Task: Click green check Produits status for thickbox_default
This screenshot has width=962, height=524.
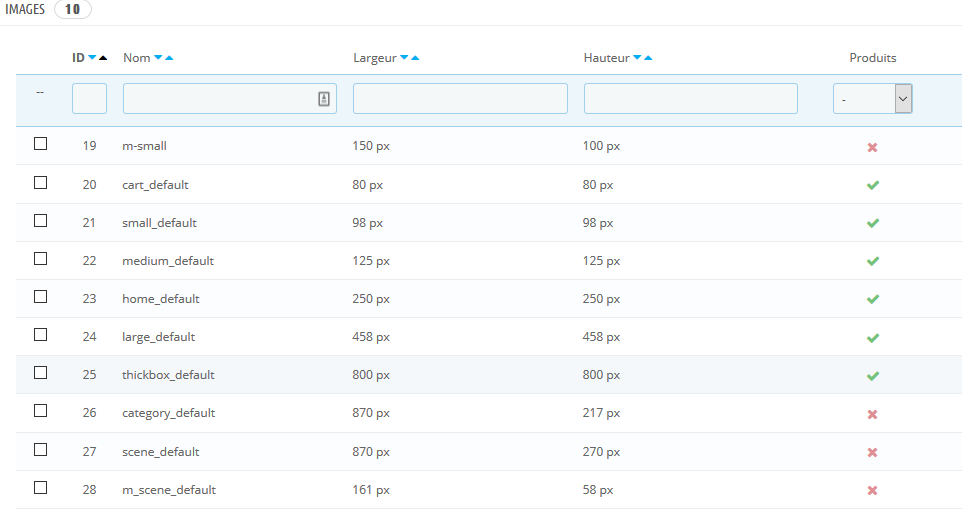Action: pos(872,376)
